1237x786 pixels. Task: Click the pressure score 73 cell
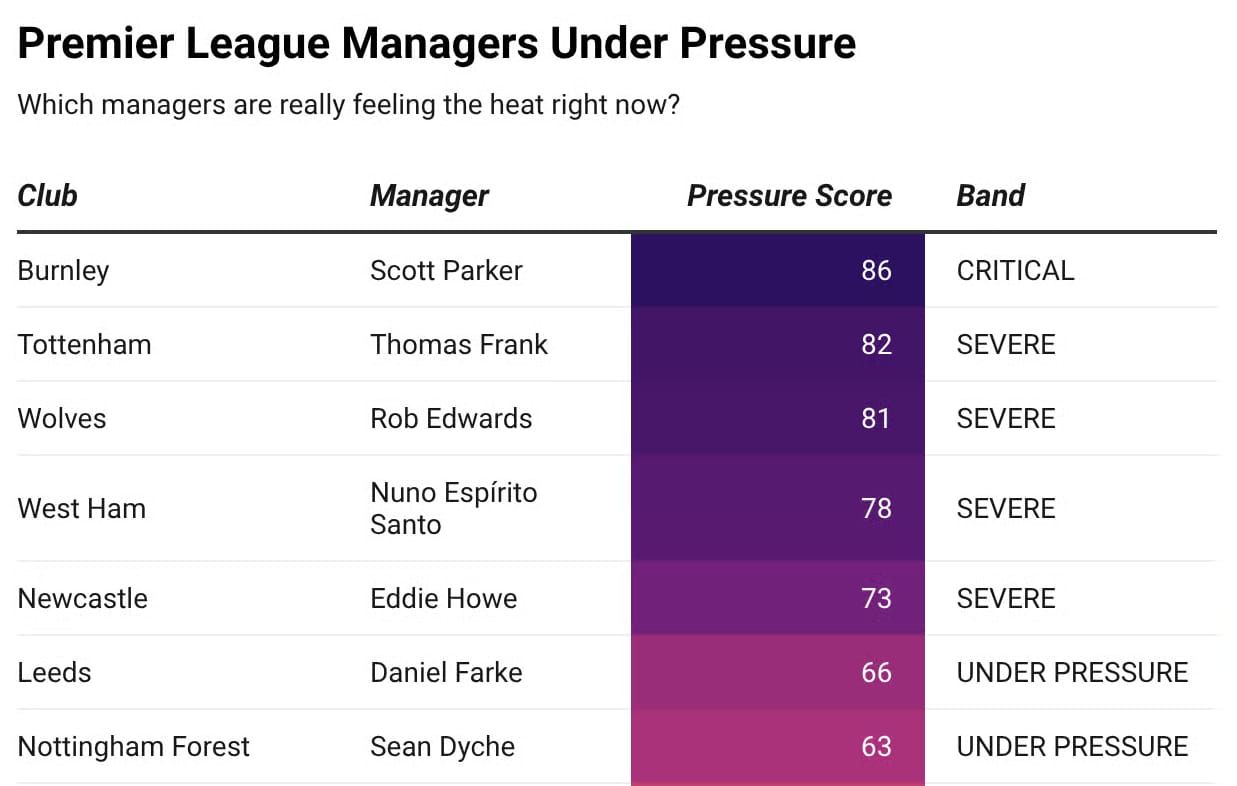tap(778, 598)
